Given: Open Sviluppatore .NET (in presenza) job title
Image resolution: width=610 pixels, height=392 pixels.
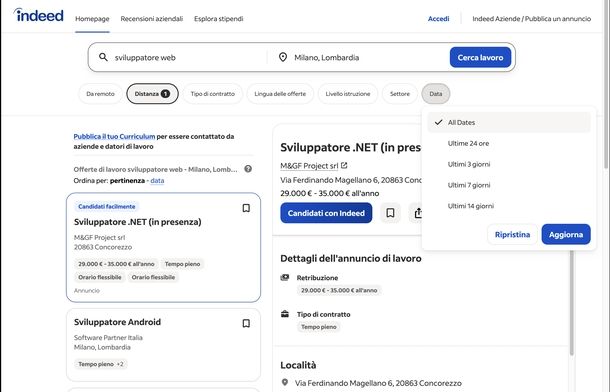Looking at the screenshot, I should point(138,222).
